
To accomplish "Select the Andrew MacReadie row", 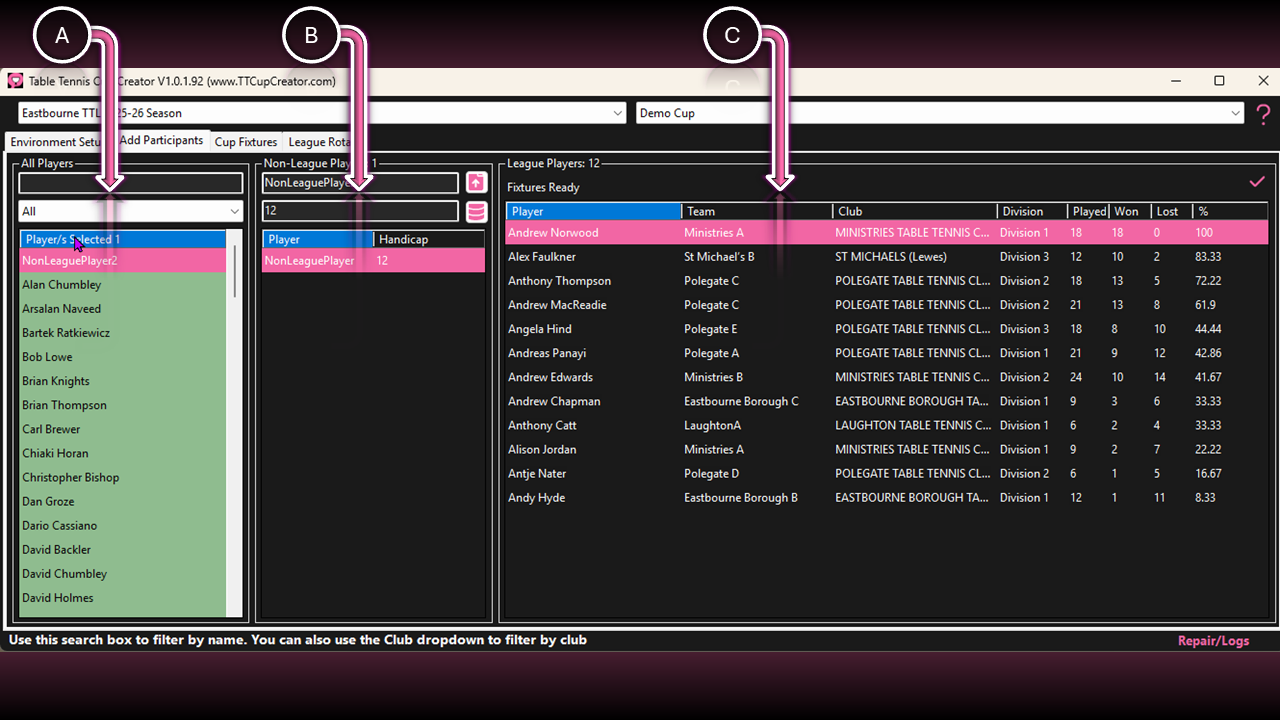I will (887, 305).
